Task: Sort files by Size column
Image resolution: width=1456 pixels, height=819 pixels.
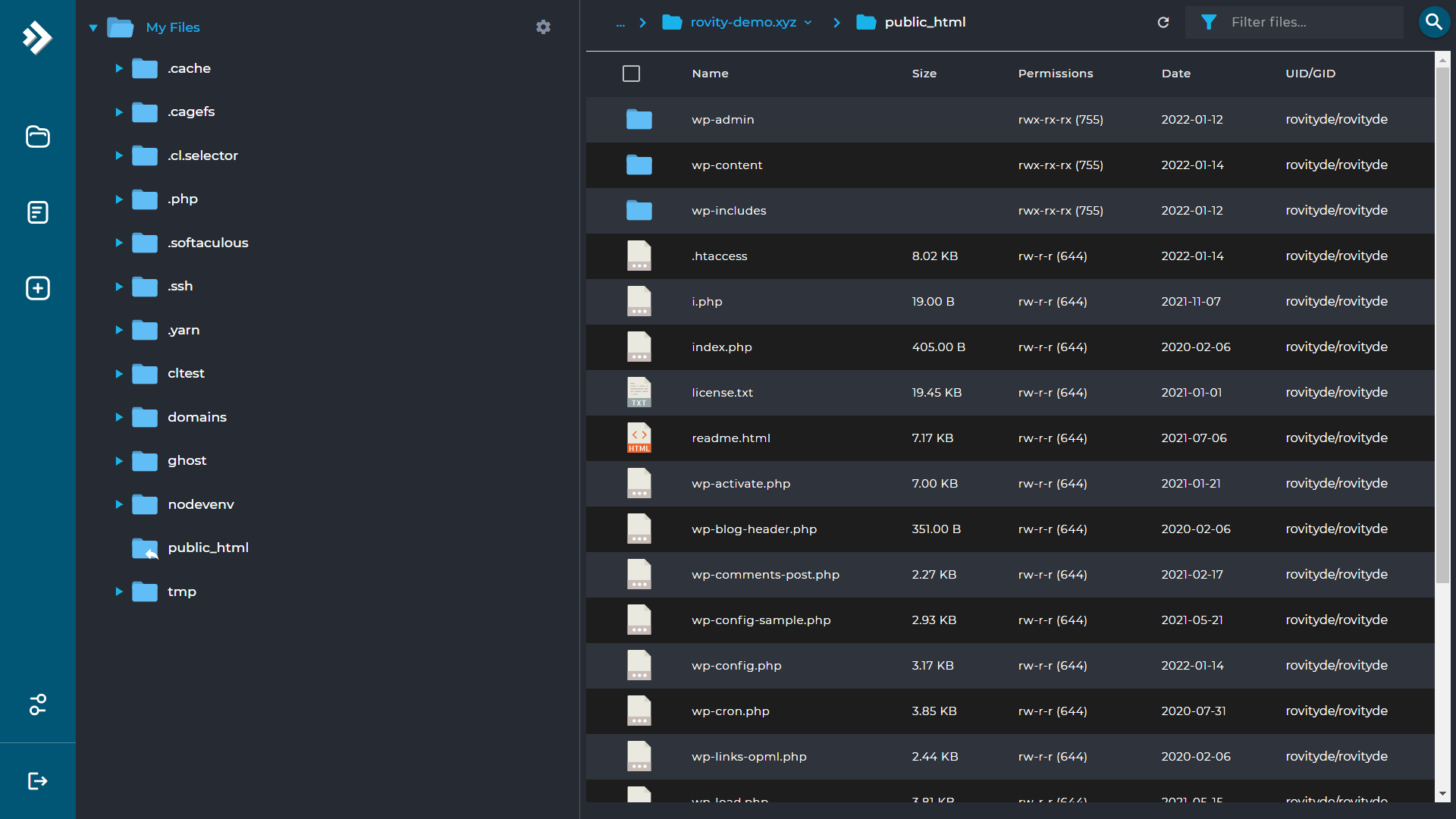Action: 924,74
